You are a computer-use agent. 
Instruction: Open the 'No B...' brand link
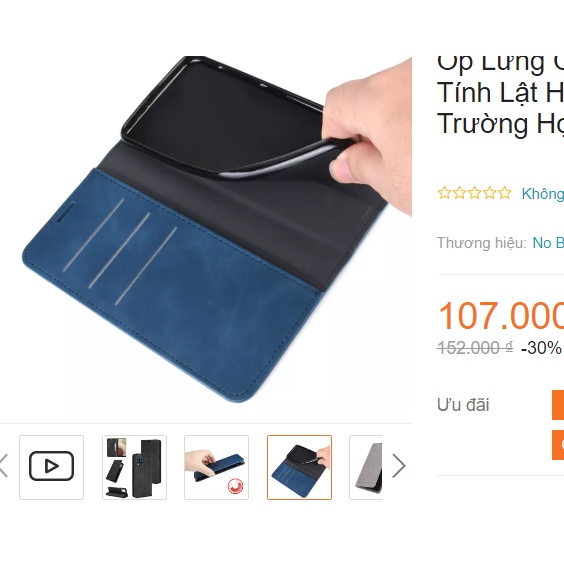click(548, 243)
